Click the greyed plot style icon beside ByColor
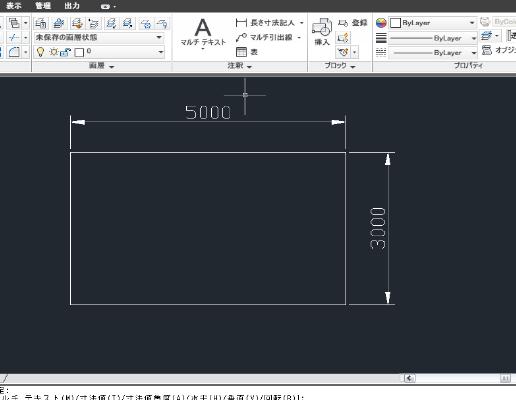Screen dimensions: 516x400 coord(485,22)
